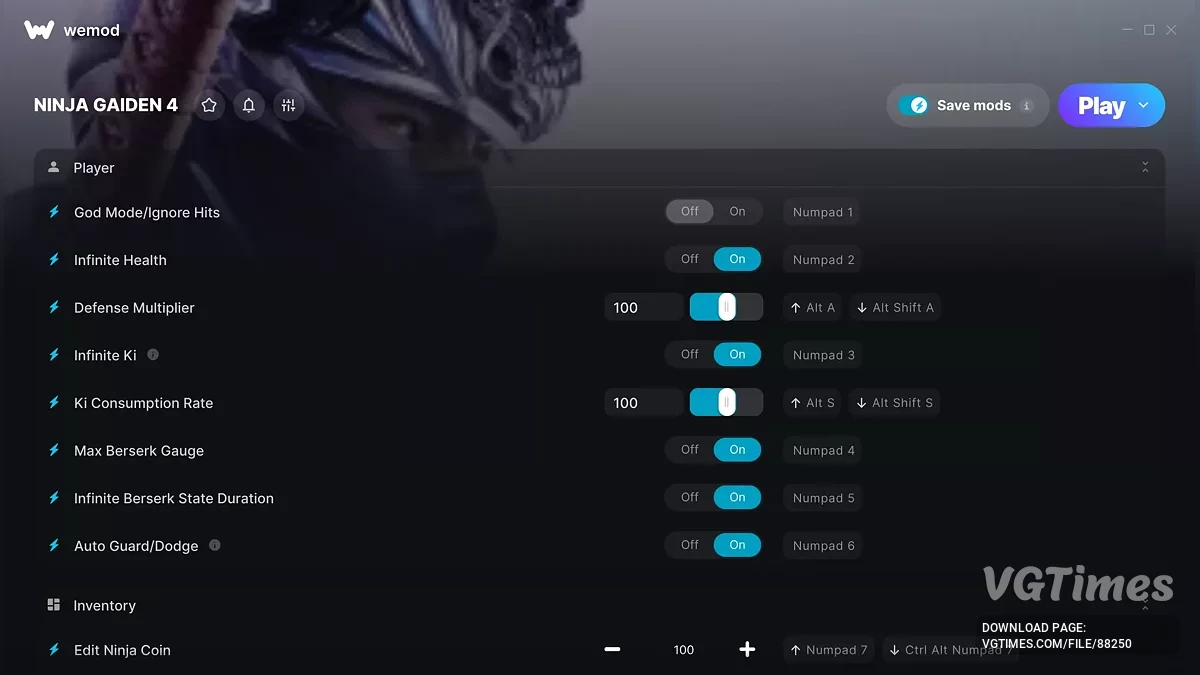The height and width of the screenshot is (675, 1200).
Task: Show info icon beside Auto Guard/Dodge
Action: click(214, 545)
